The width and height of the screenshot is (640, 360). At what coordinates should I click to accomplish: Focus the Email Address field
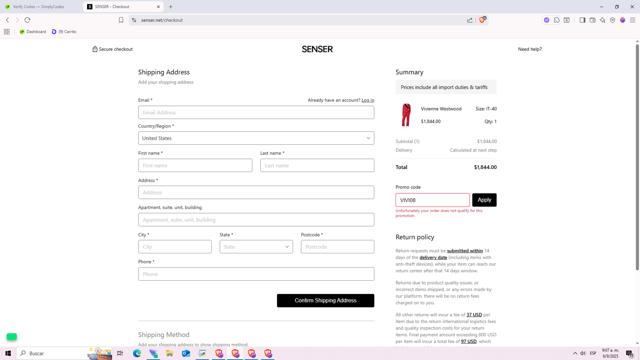(x=256, y=112)
